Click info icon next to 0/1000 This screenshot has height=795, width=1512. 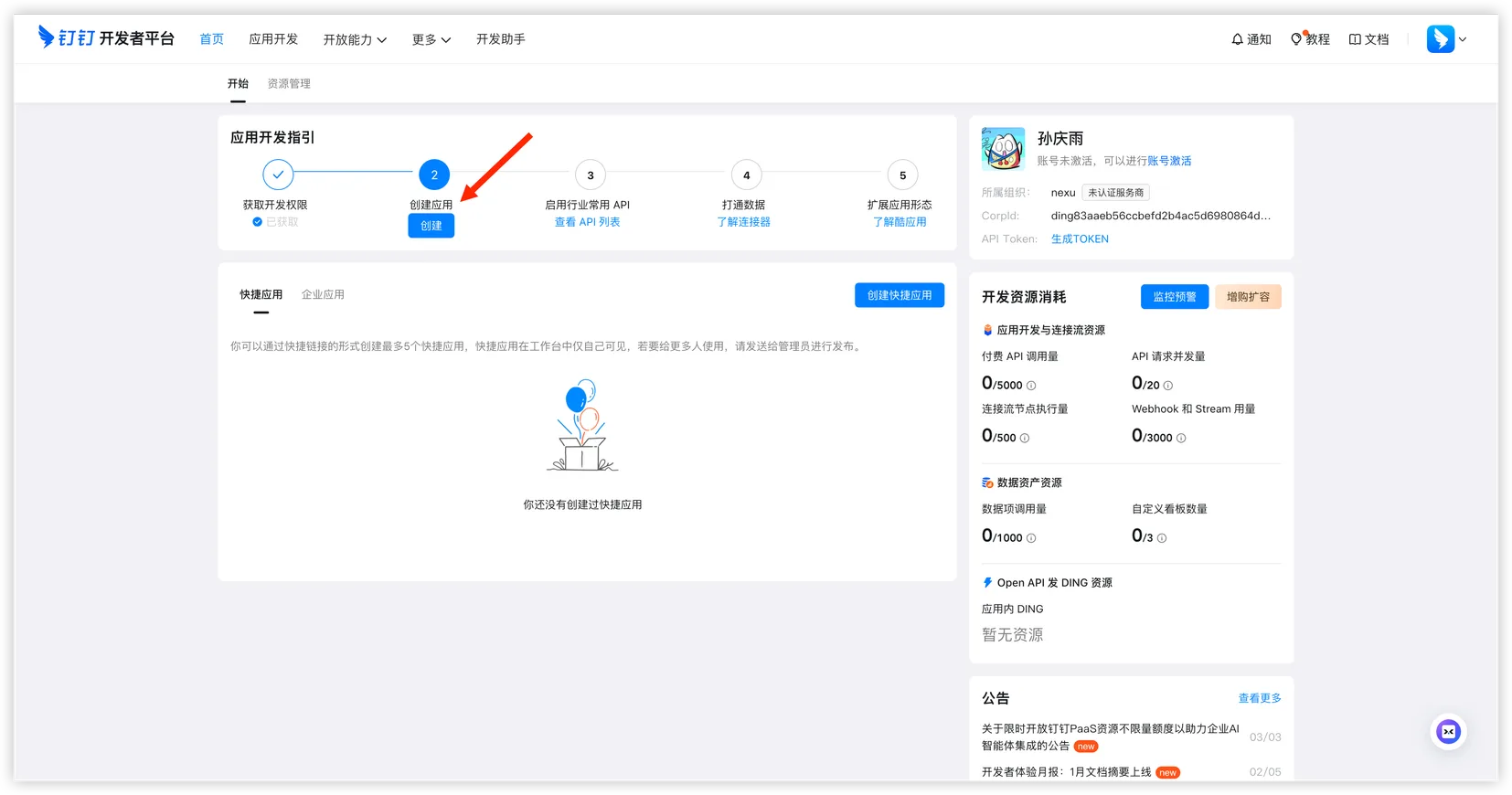tap(1031, 538)
